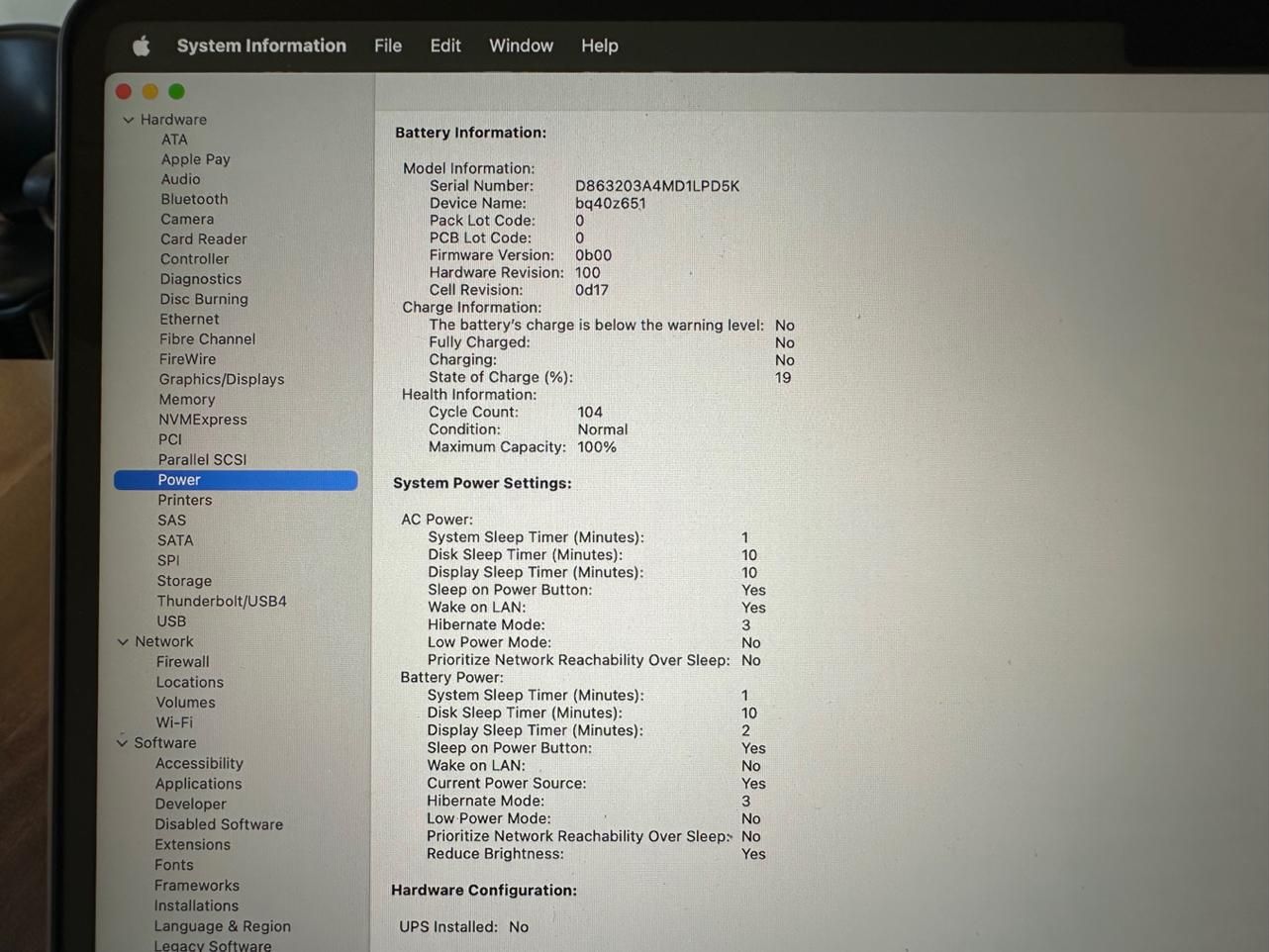Screen dimensions: 1269x952
Task: Select Installations under Software
Action: click(196, 905)
